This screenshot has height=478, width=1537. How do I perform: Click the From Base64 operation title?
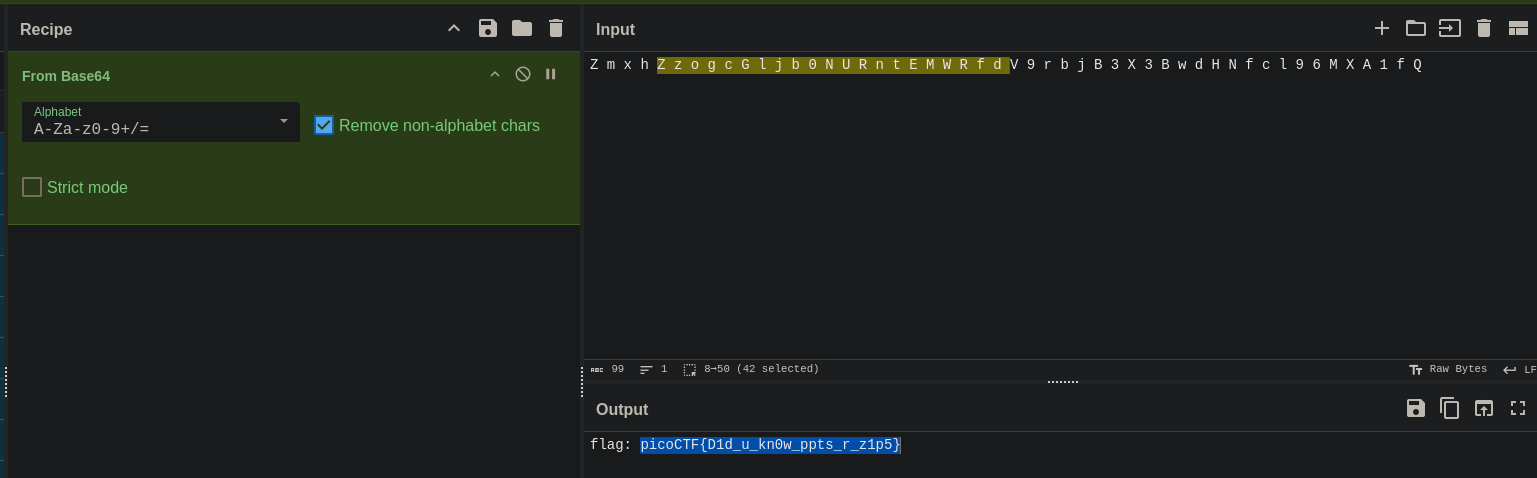coord(66,76)
